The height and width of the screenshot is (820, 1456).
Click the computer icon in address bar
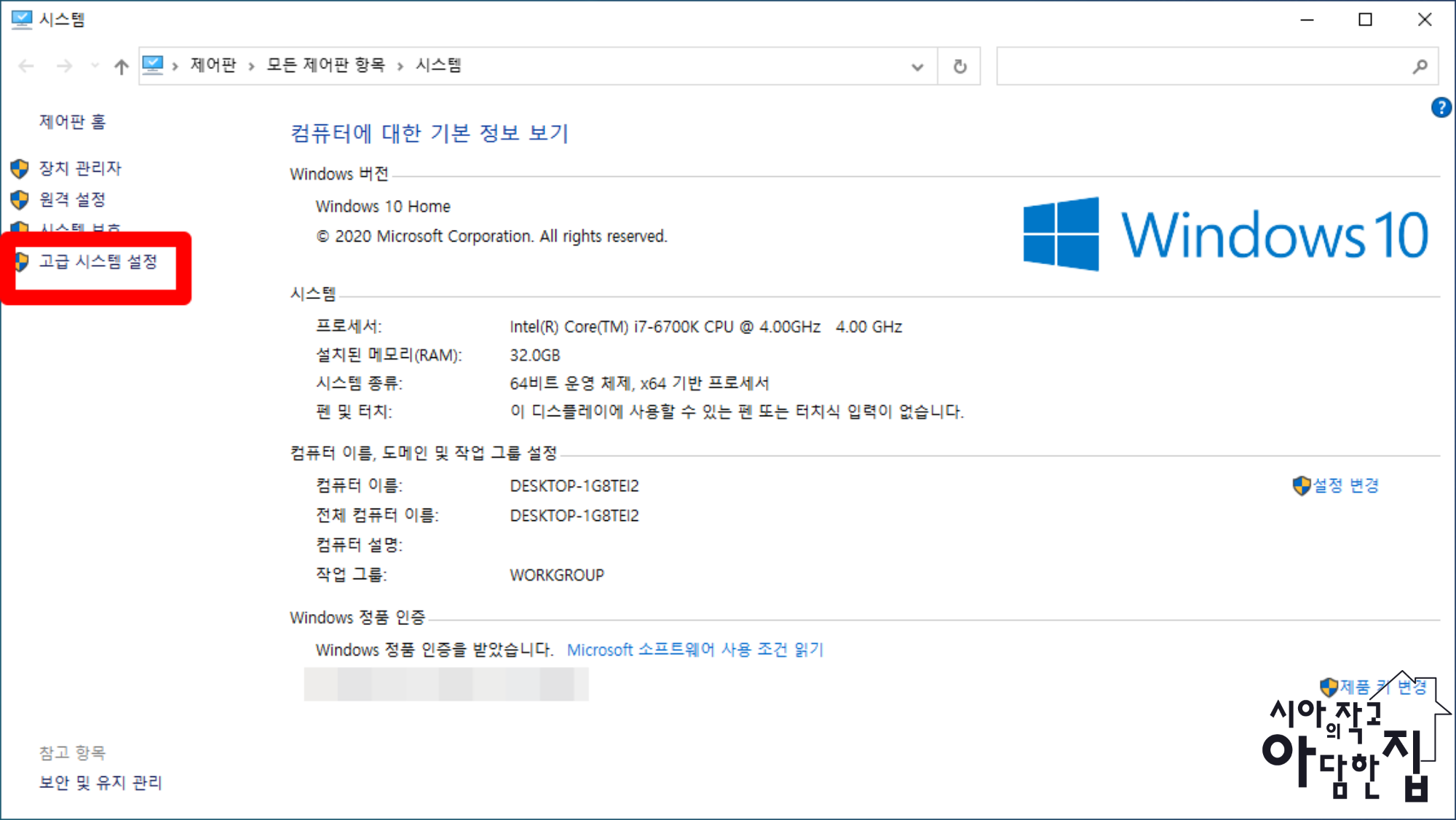click(153, 65)
